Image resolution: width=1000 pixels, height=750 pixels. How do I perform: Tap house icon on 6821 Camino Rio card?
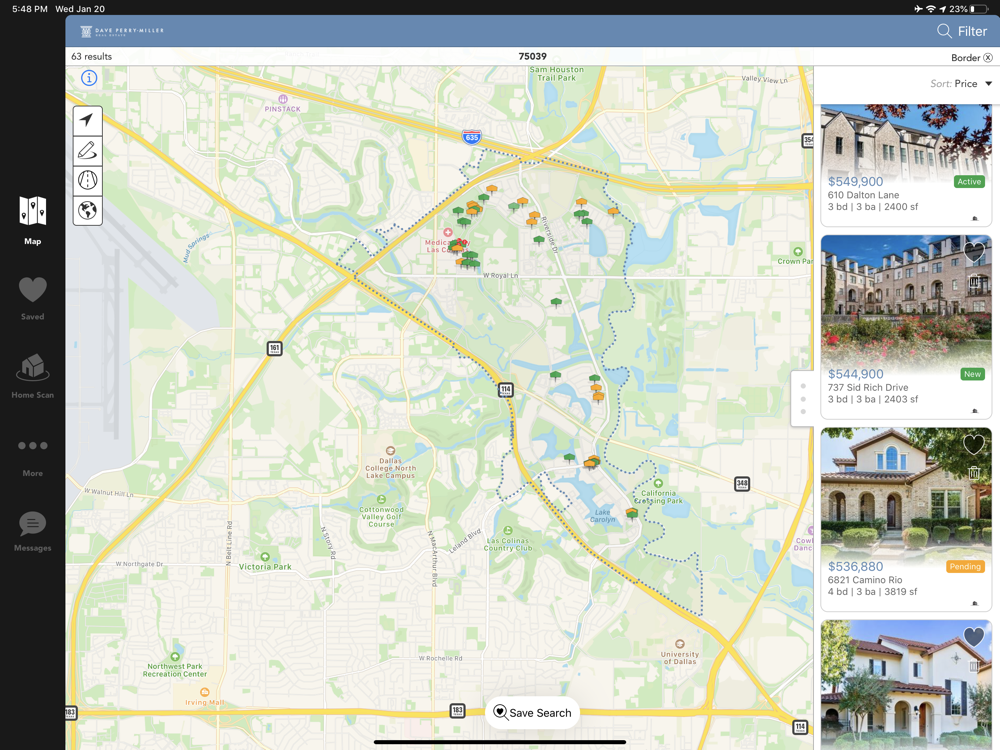point(974,603)
